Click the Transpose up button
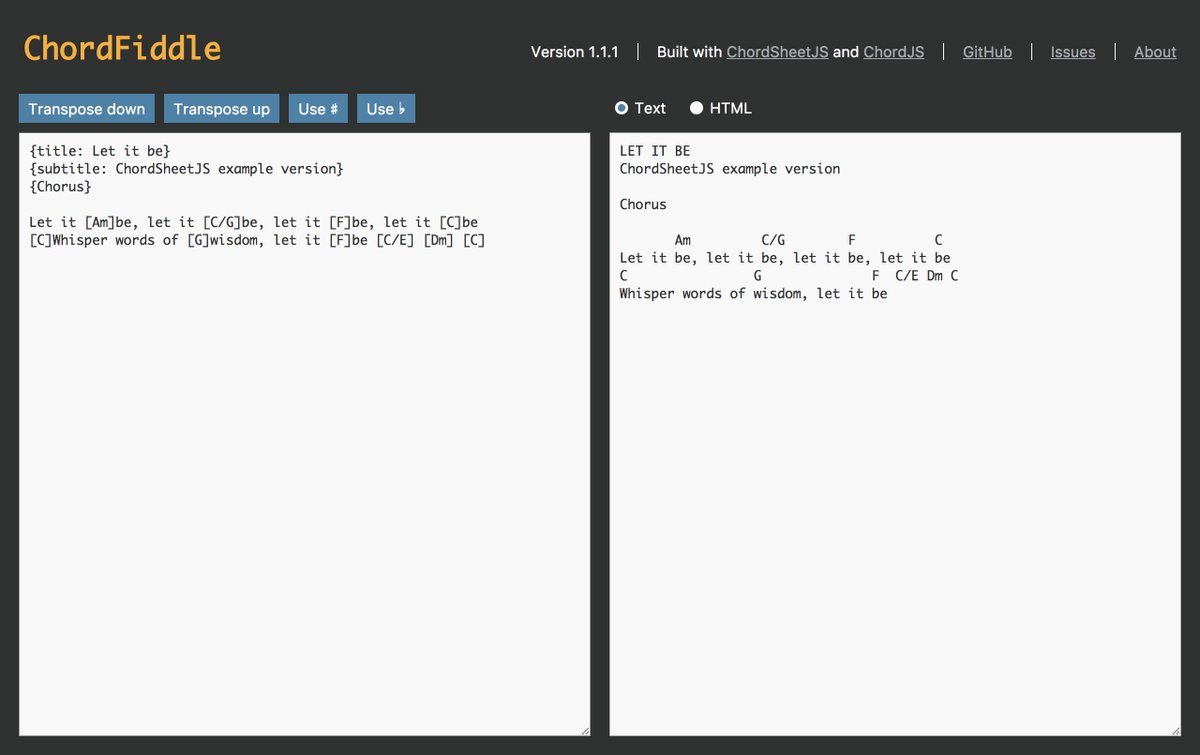Viewport: 1200px width, 755px height. pyautogui.click(x=222, y=109)
